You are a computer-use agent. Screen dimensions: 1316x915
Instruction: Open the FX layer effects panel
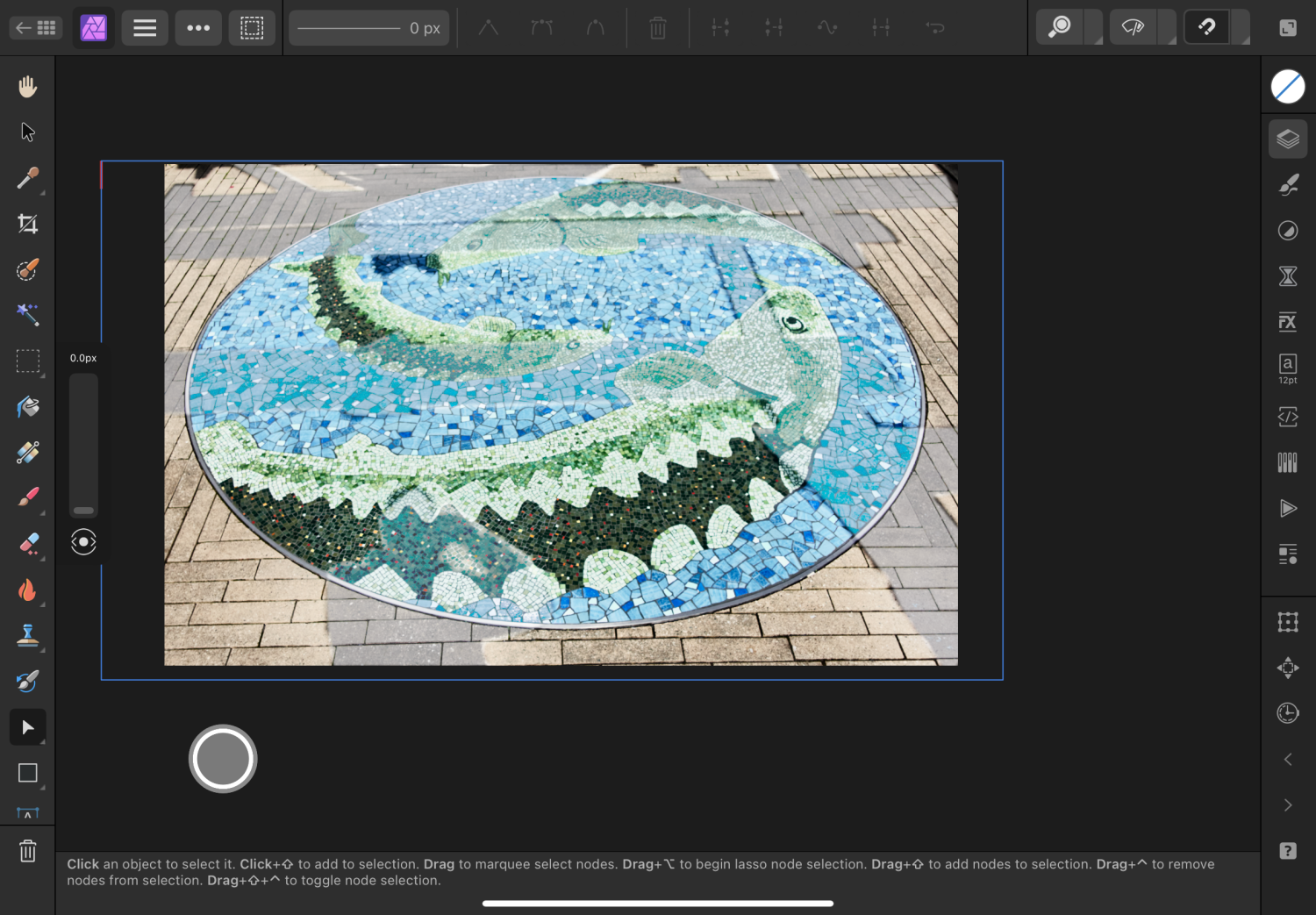point(1287,322)
